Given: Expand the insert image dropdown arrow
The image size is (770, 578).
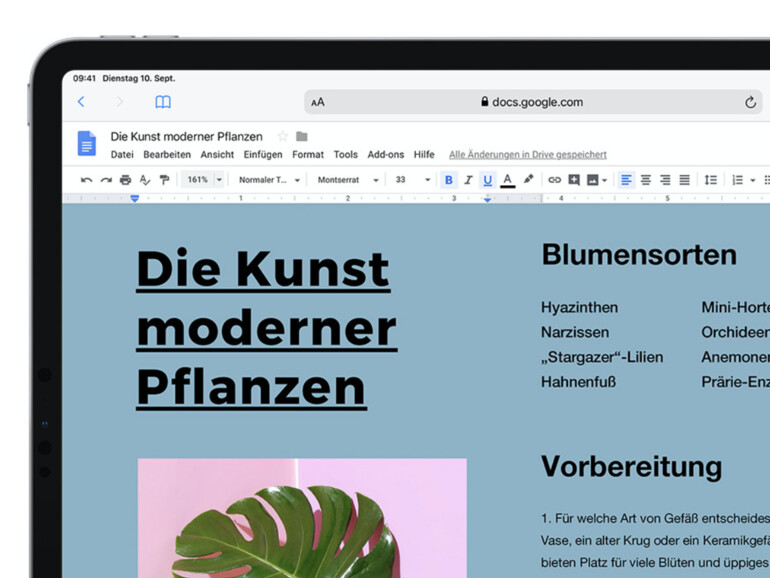Looking at the screenshot, I should pos(605,181).
